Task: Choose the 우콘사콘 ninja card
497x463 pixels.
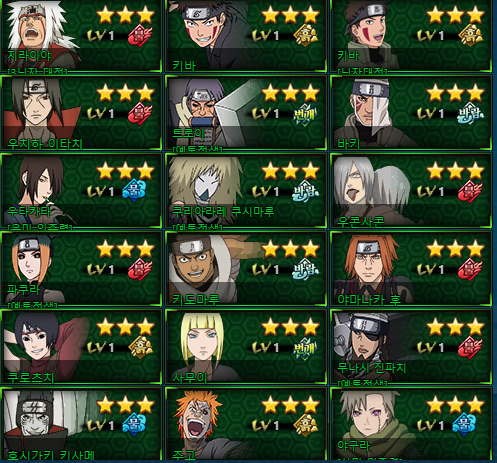Action: coord(410,191)
